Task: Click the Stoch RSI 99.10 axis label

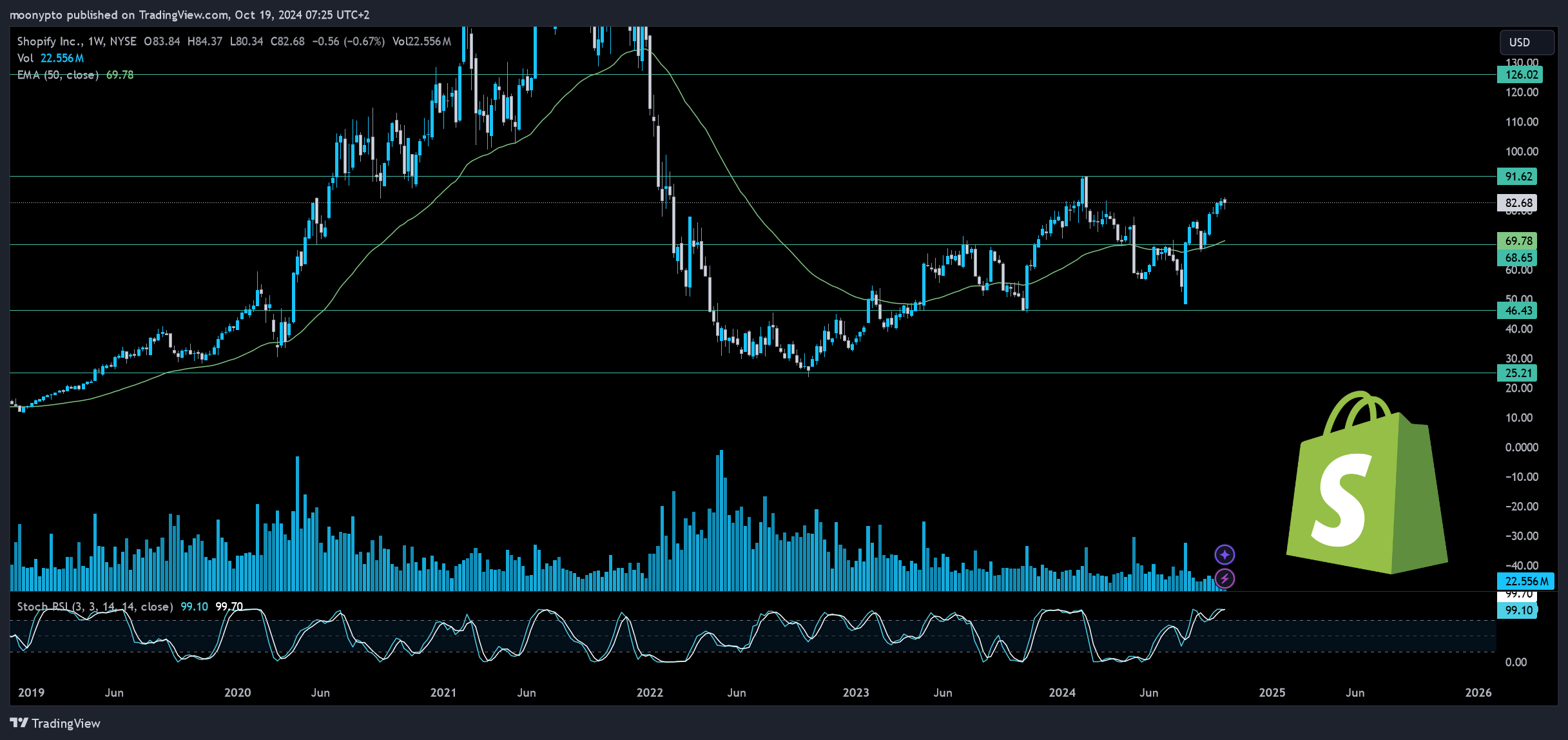Action: click(x=1517, y=610)
